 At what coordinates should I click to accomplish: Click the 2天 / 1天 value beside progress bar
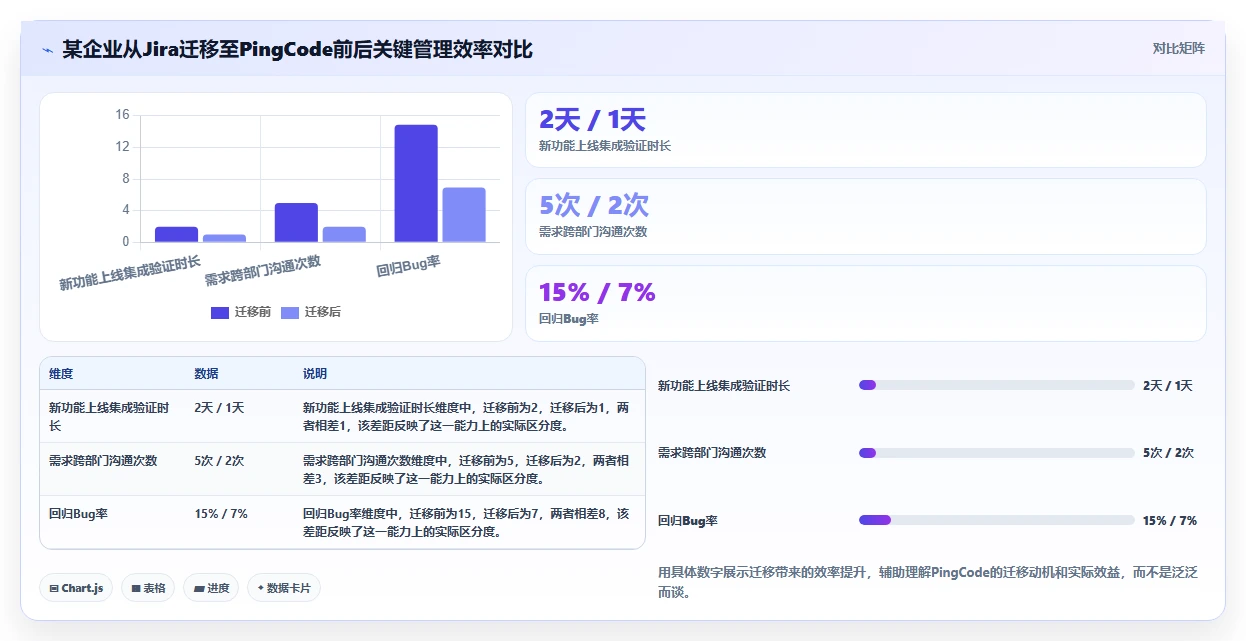coord(1168,385)
